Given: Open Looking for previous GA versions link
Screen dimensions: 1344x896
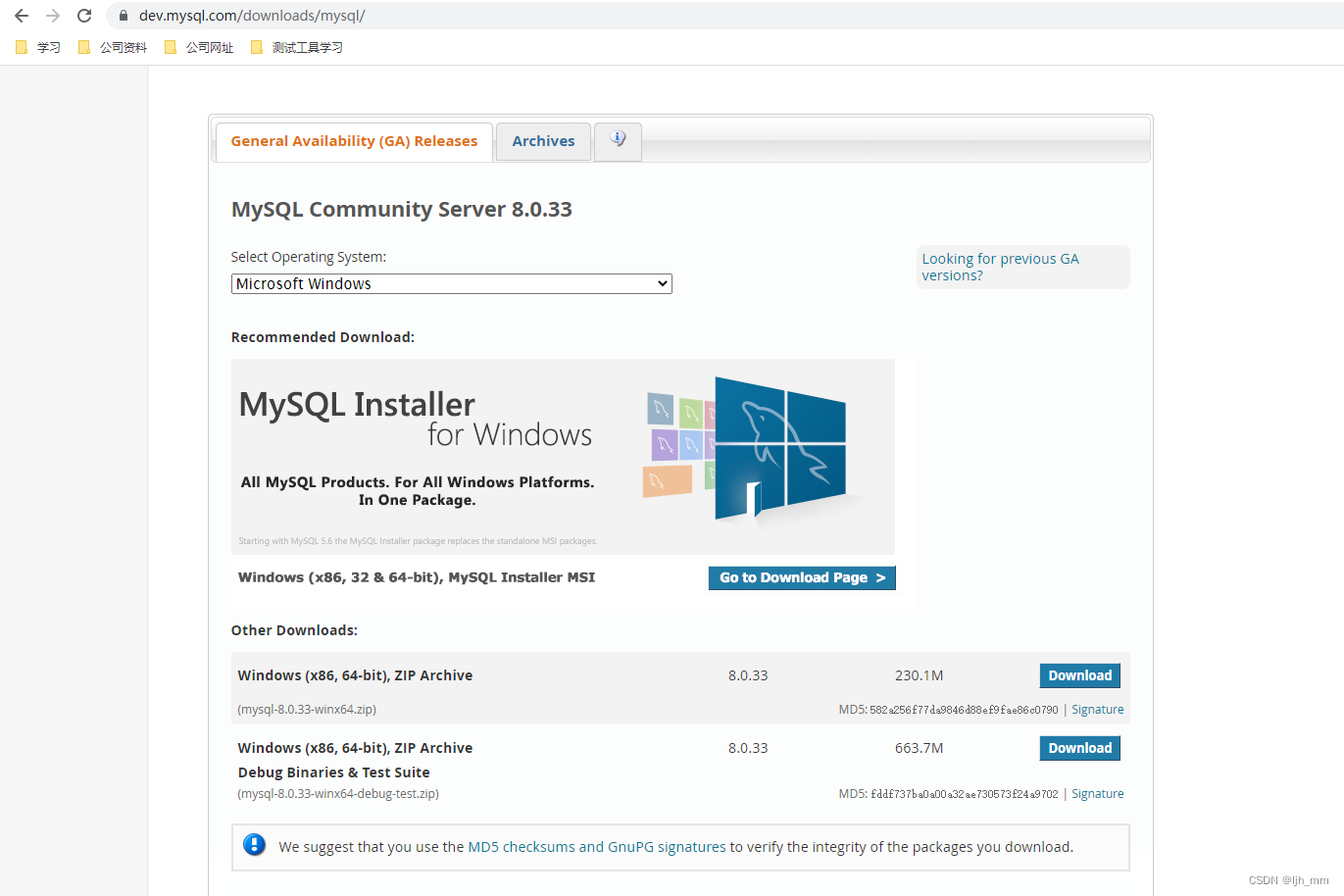Looking at the screenshot, I should 1000,267.
